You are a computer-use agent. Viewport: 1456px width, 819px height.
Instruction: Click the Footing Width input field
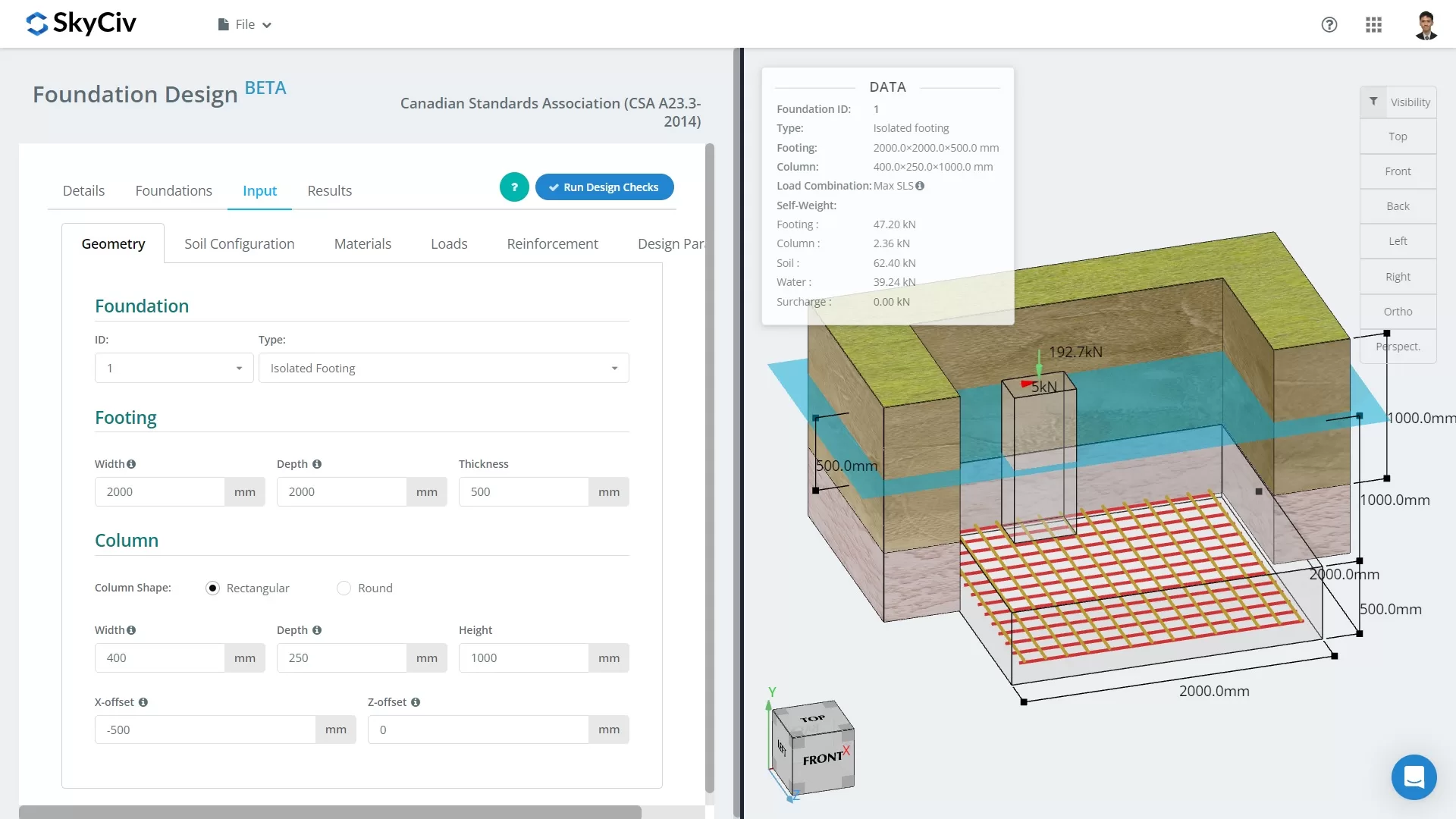coord(160,492)
